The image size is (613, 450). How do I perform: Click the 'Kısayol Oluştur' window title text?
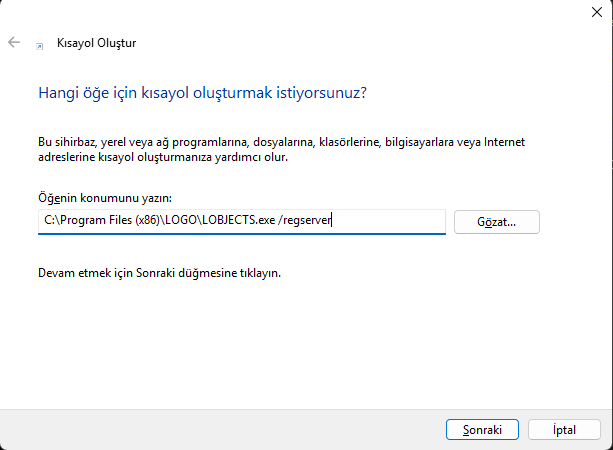(x=97, y=44)
